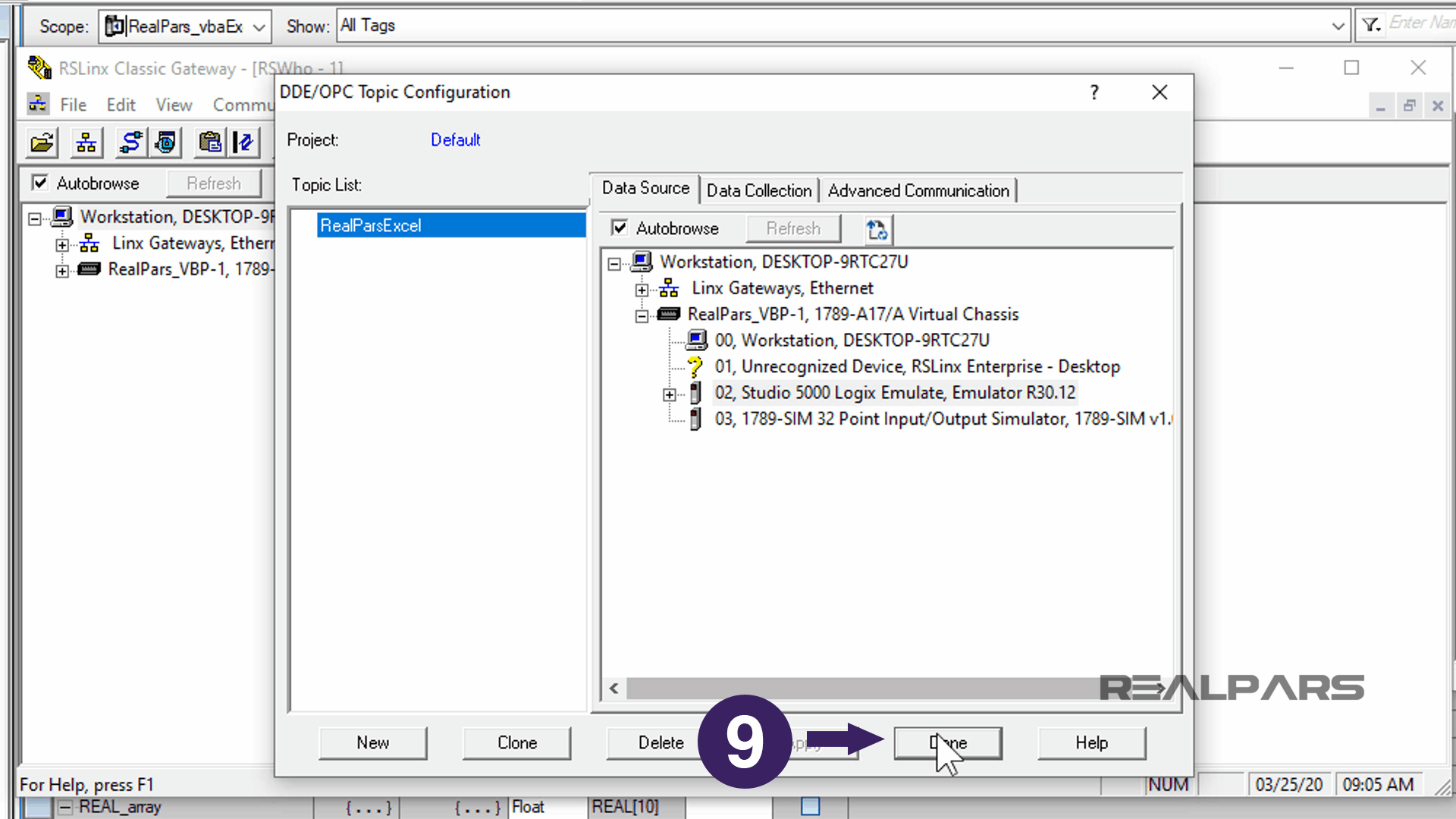Launch the RSWho network browser icon
The height and width of the screenshot is (819, 1456).
coord(86,142)
